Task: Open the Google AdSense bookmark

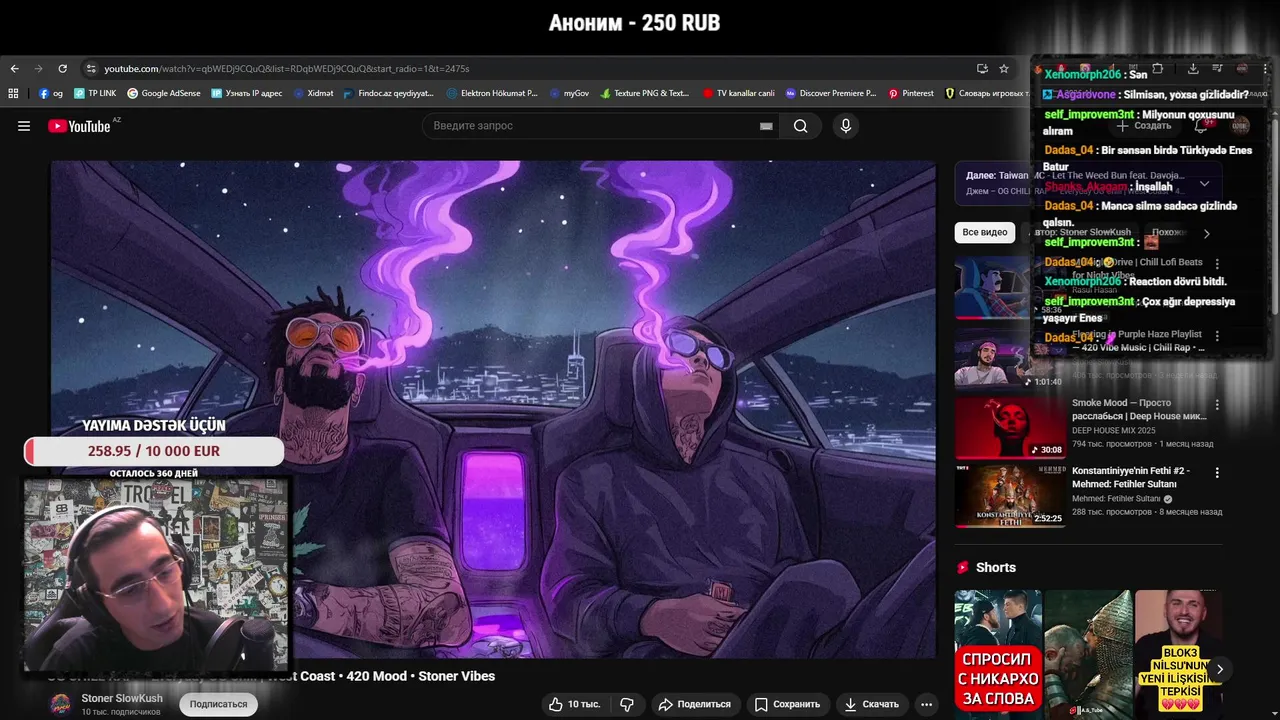Action: (164, 93)
